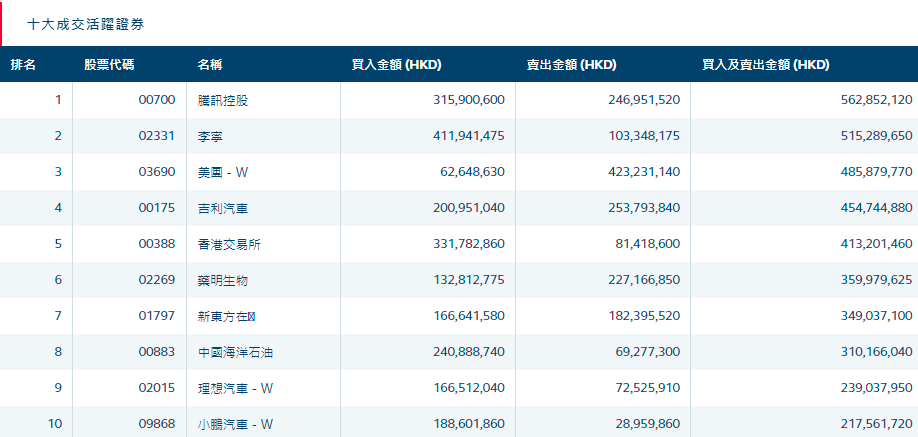Click total amount 485,879,770
Screen dimensions: 918x437
point(876,172)
